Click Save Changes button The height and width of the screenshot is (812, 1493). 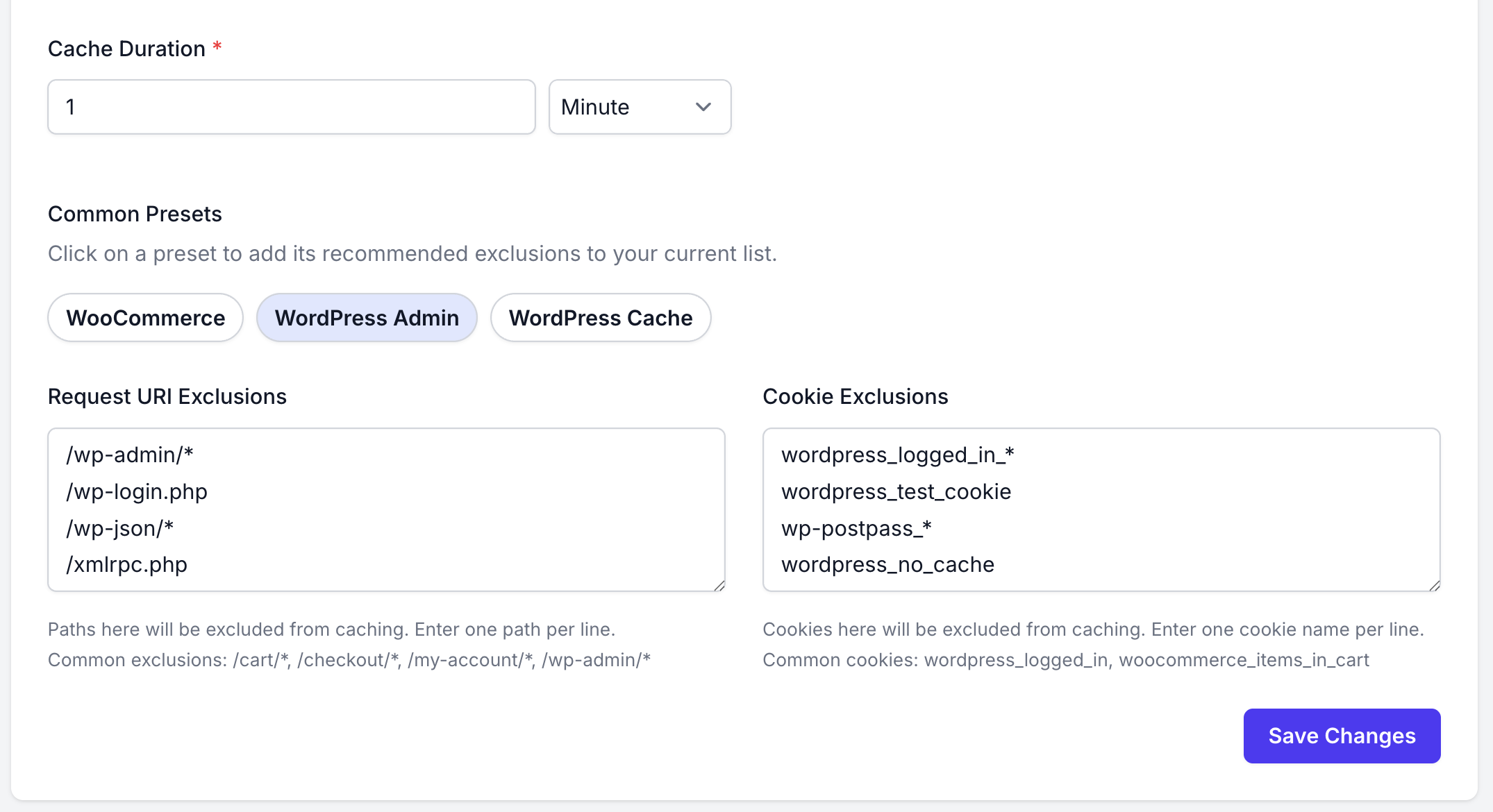1341,736
